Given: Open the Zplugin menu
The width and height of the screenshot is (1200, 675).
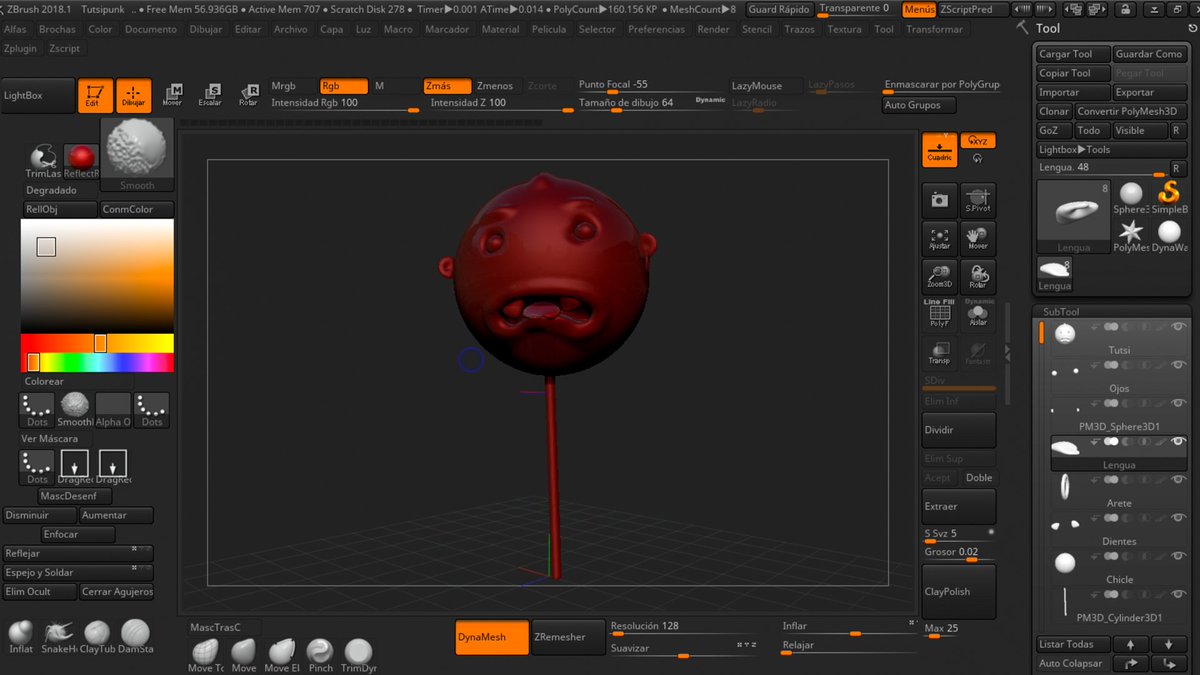Looking at the screenshot, I should pos(20,48).
